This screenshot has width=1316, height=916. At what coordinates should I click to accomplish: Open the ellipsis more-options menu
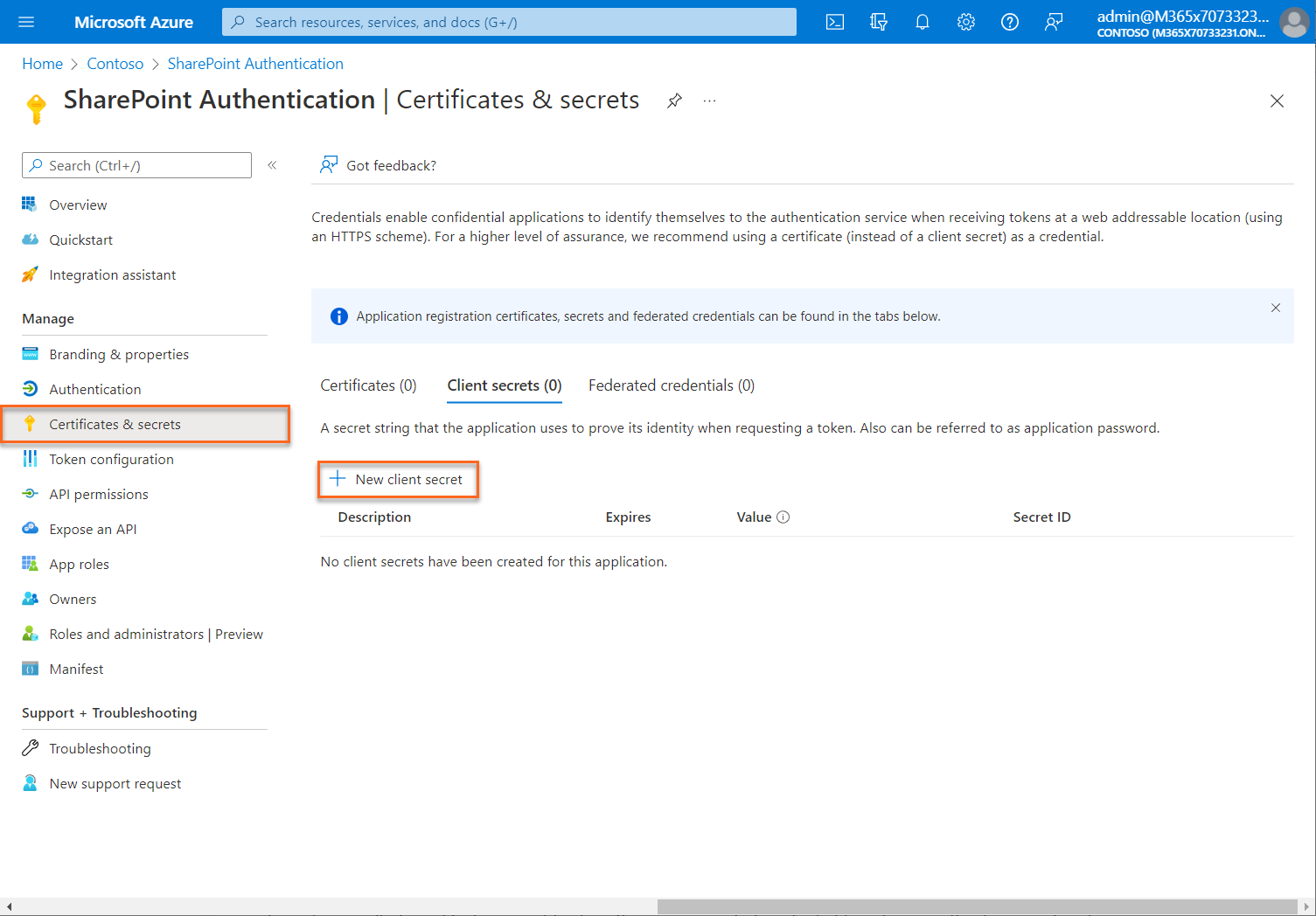click(x=709, y=101)
